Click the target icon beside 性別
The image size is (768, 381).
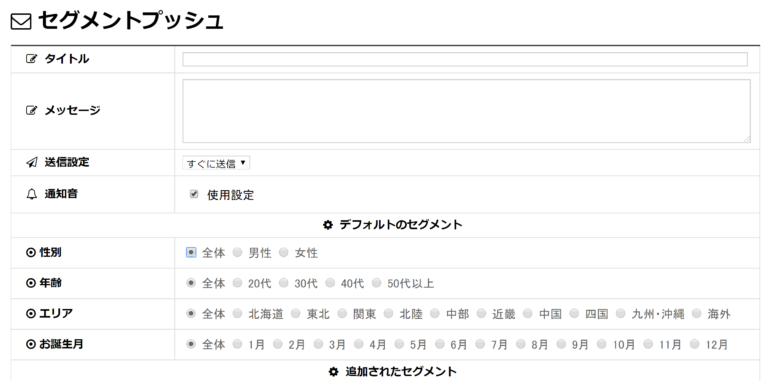tap(31, 253)
